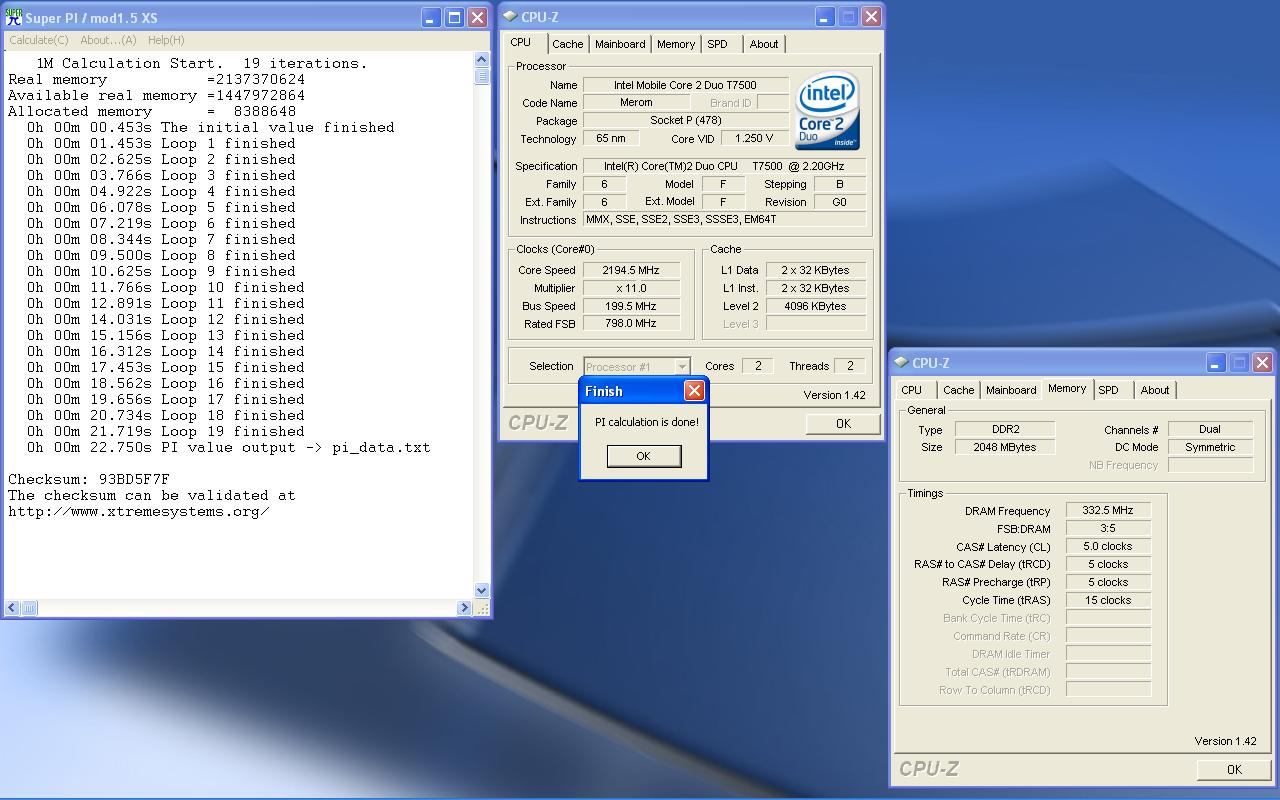
Task: Open the About...(A) menu in Super PI
Action: [108, 40]
